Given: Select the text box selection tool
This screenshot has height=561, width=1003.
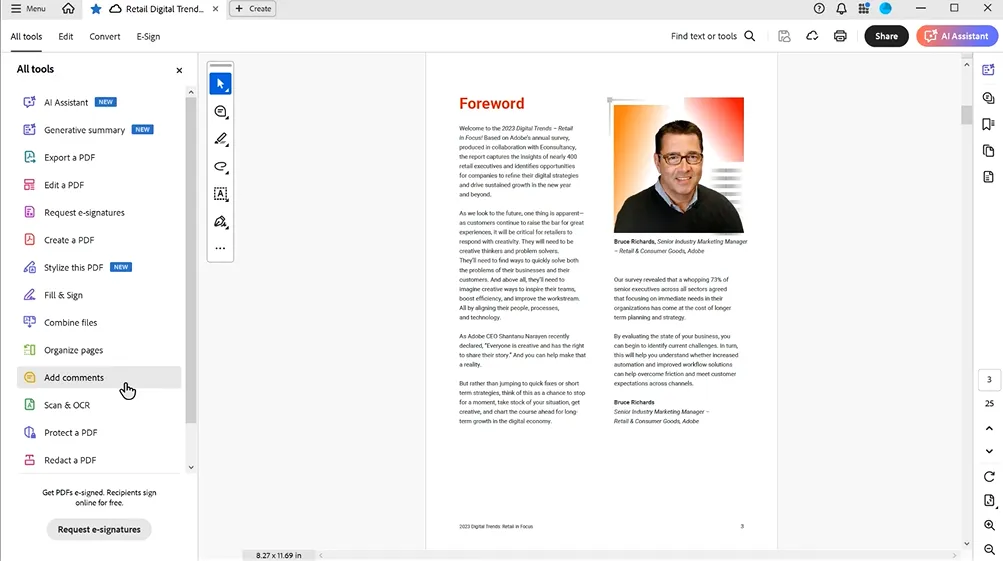Looking at the screenshot, I should click(x=221, y=194).
